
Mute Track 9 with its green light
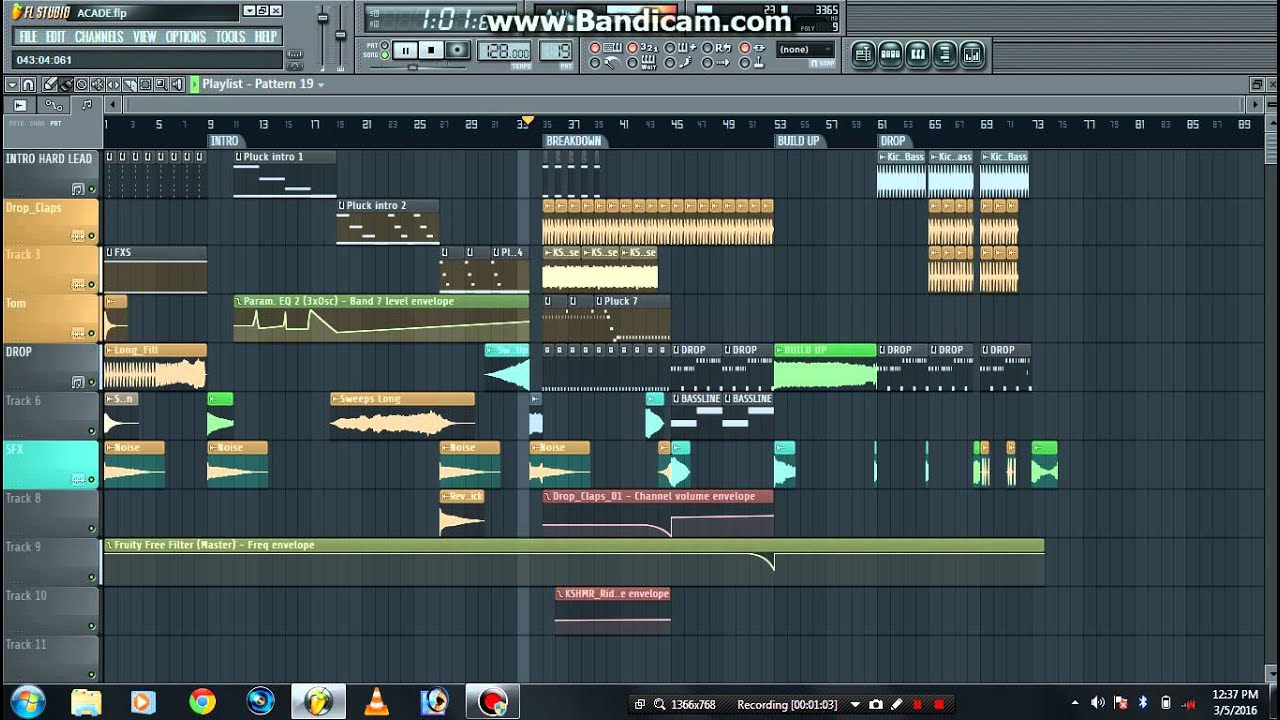pyautogui.click(x=92, y=578)
